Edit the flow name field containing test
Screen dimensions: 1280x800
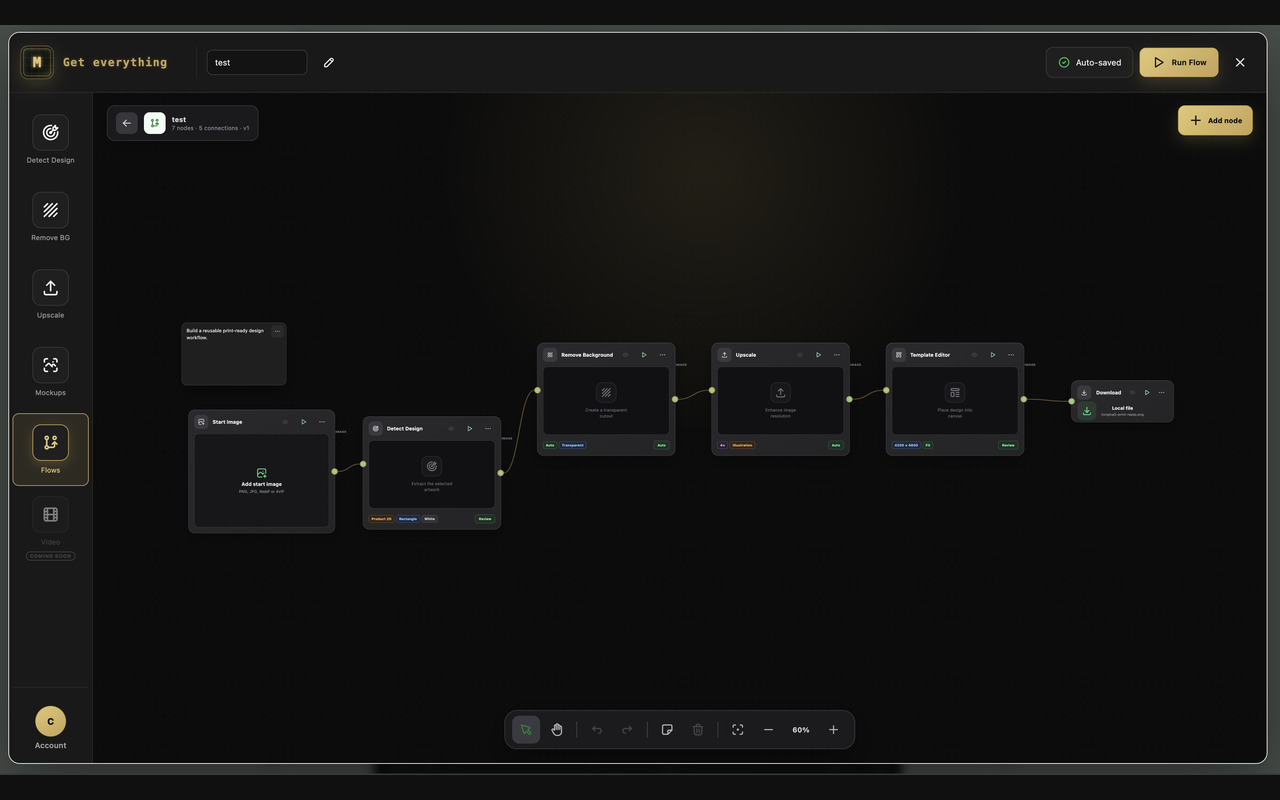point(257,62)
